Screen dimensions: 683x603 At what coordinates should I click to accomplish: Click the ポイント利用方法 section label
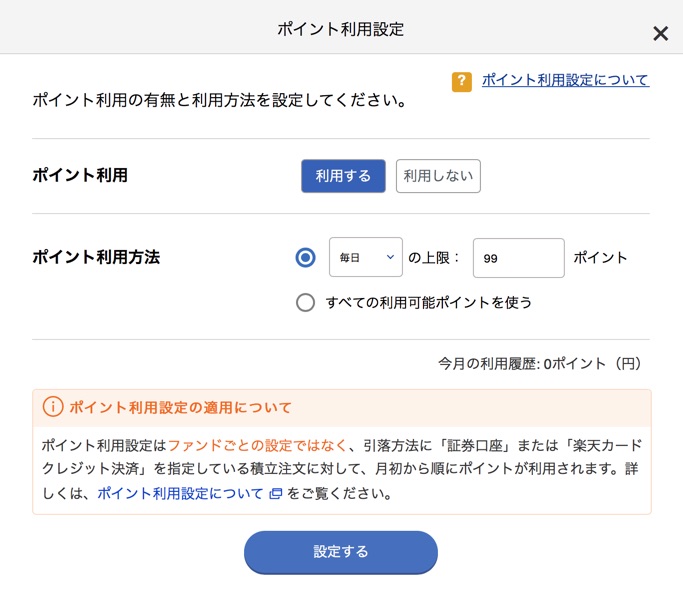point(96,257)
